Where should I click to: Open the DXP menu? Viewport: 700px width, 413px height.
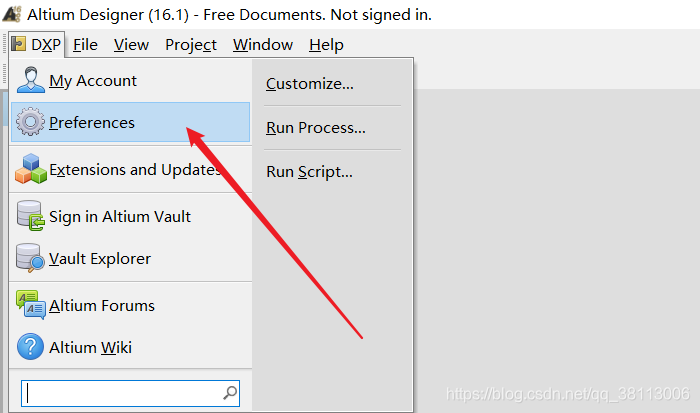click(37, 45)
